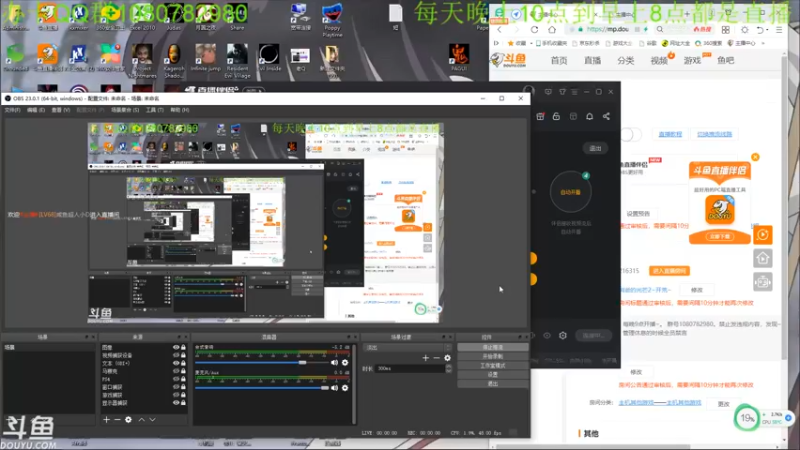The image size is (800, 450).
Task: Click the share icon in companion app
Action: click(x=606, y=116)
